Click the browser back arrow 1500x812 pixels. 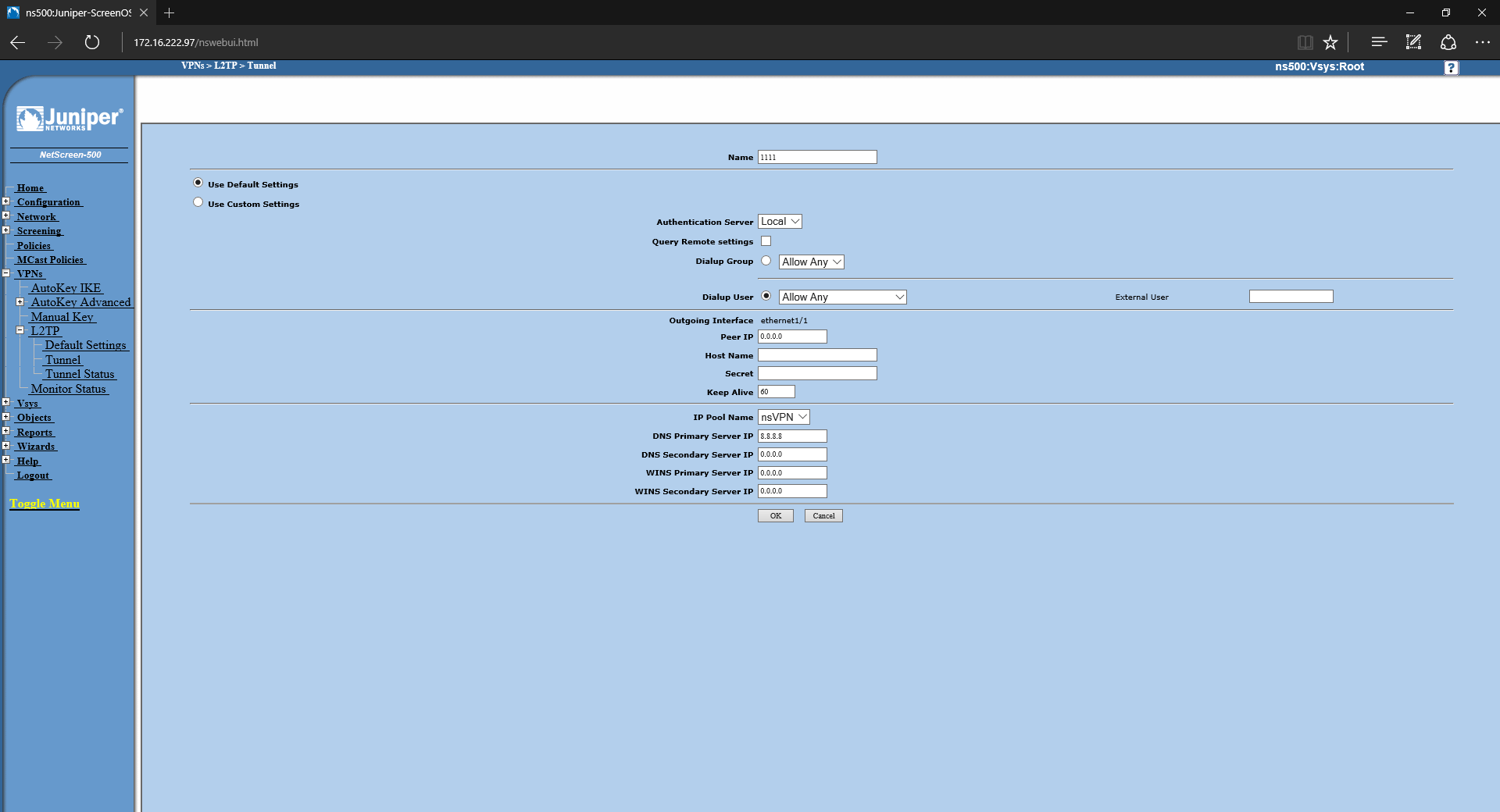tap(17, 42)
